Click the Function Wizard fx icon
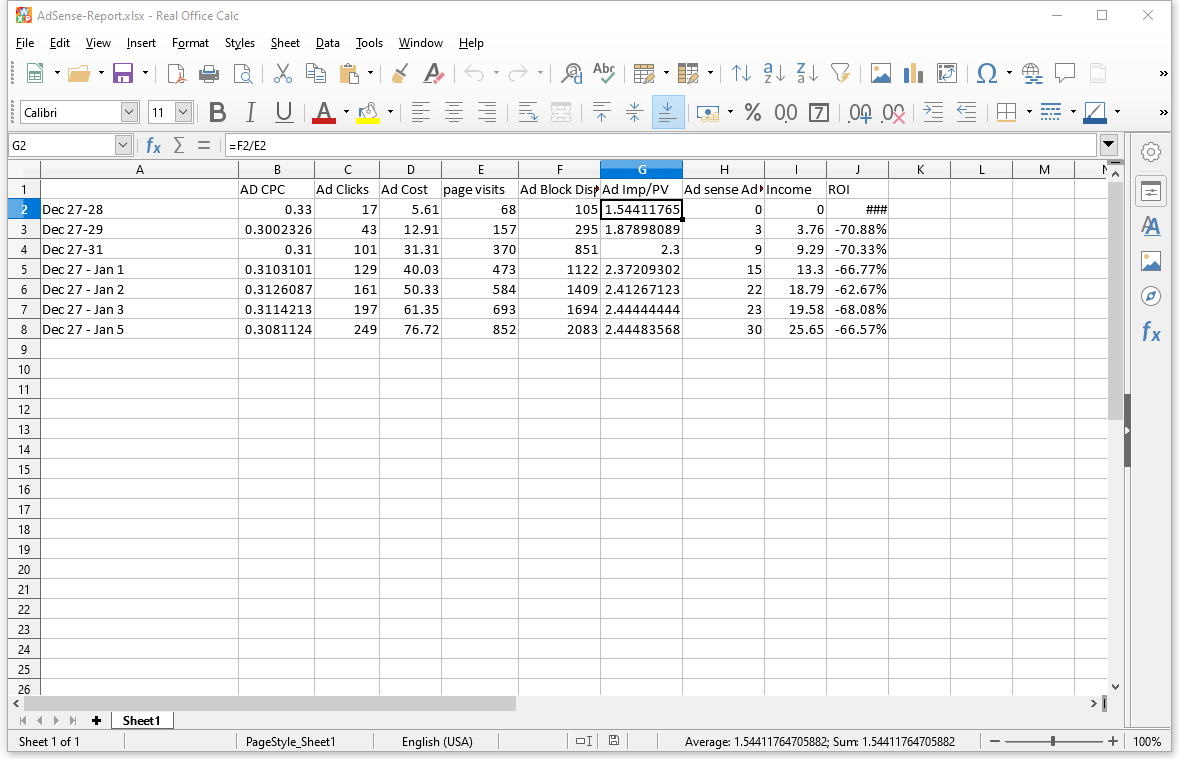 (x=153, y=145)
